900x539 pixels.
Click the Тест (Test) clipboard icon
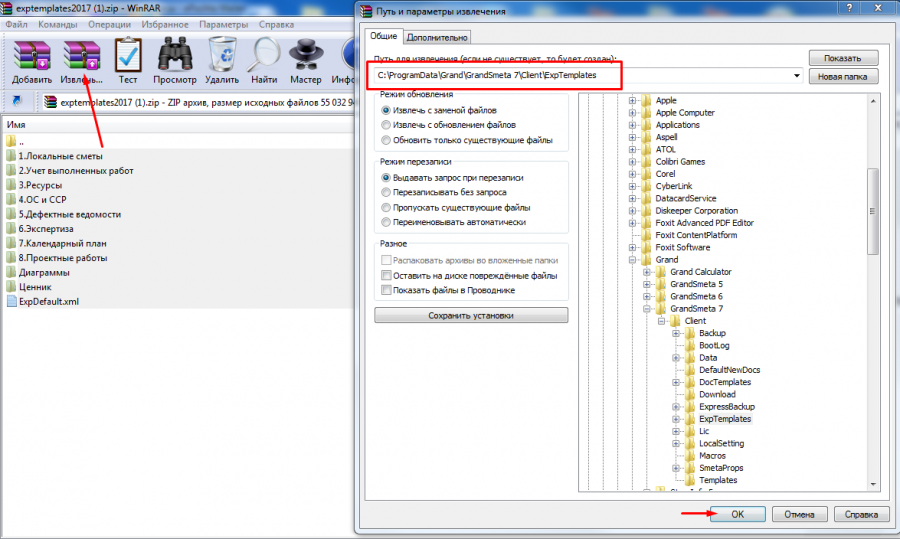[128, 56]
